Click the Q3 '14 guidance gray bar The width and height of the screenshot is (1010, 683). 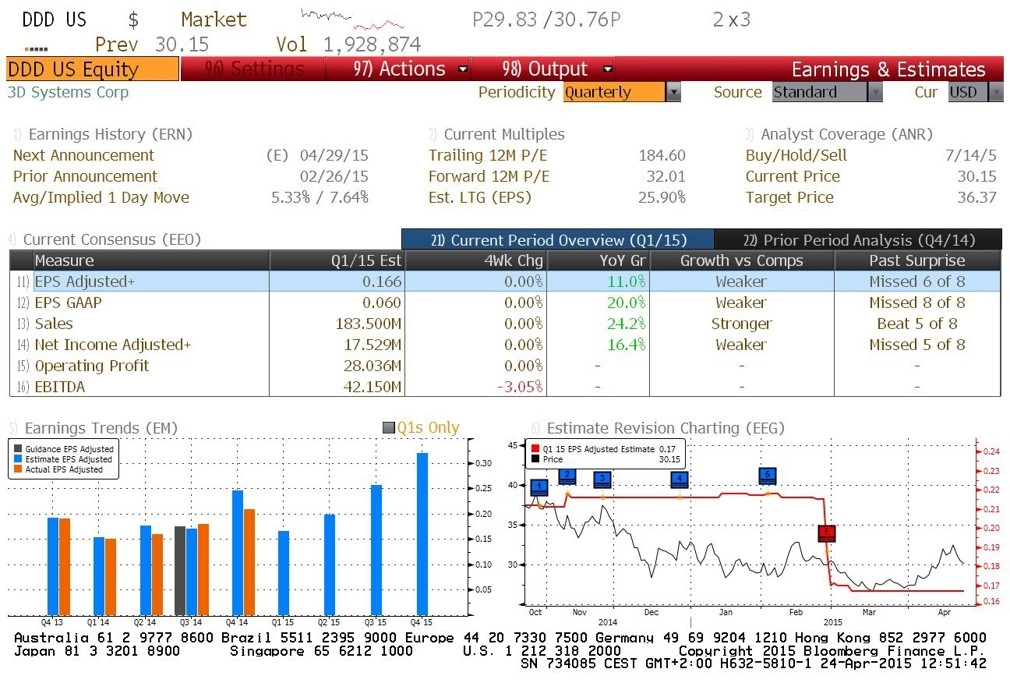(180, 571)
